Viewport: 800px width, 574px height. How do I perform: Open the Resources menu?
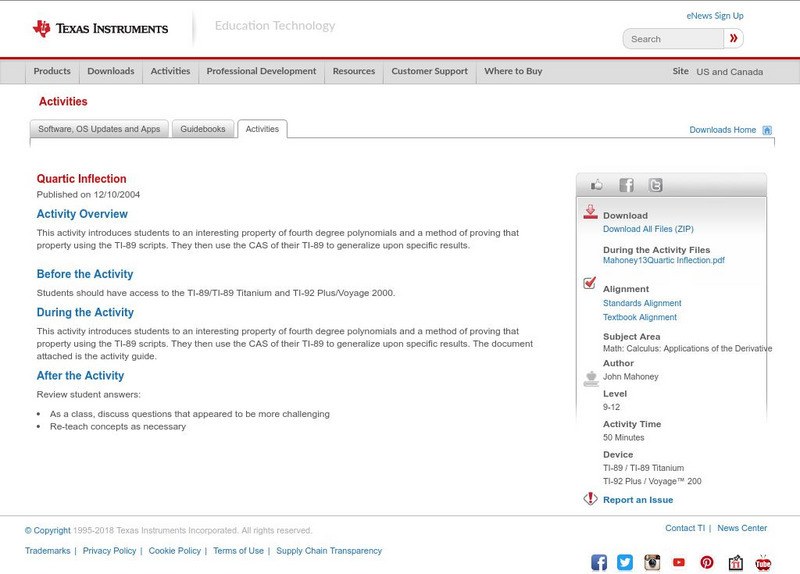coord(354,71)
